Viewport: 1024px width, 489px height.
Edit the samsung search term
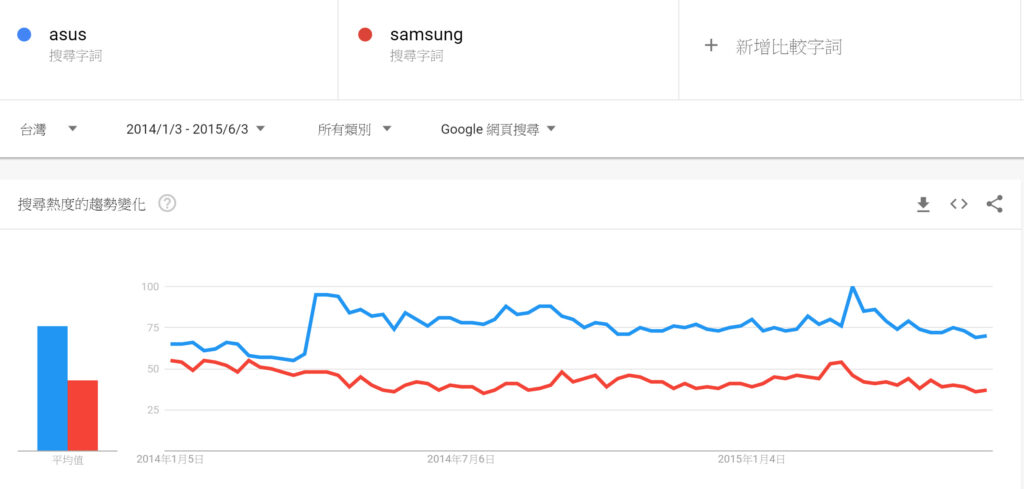click(426, 35)
